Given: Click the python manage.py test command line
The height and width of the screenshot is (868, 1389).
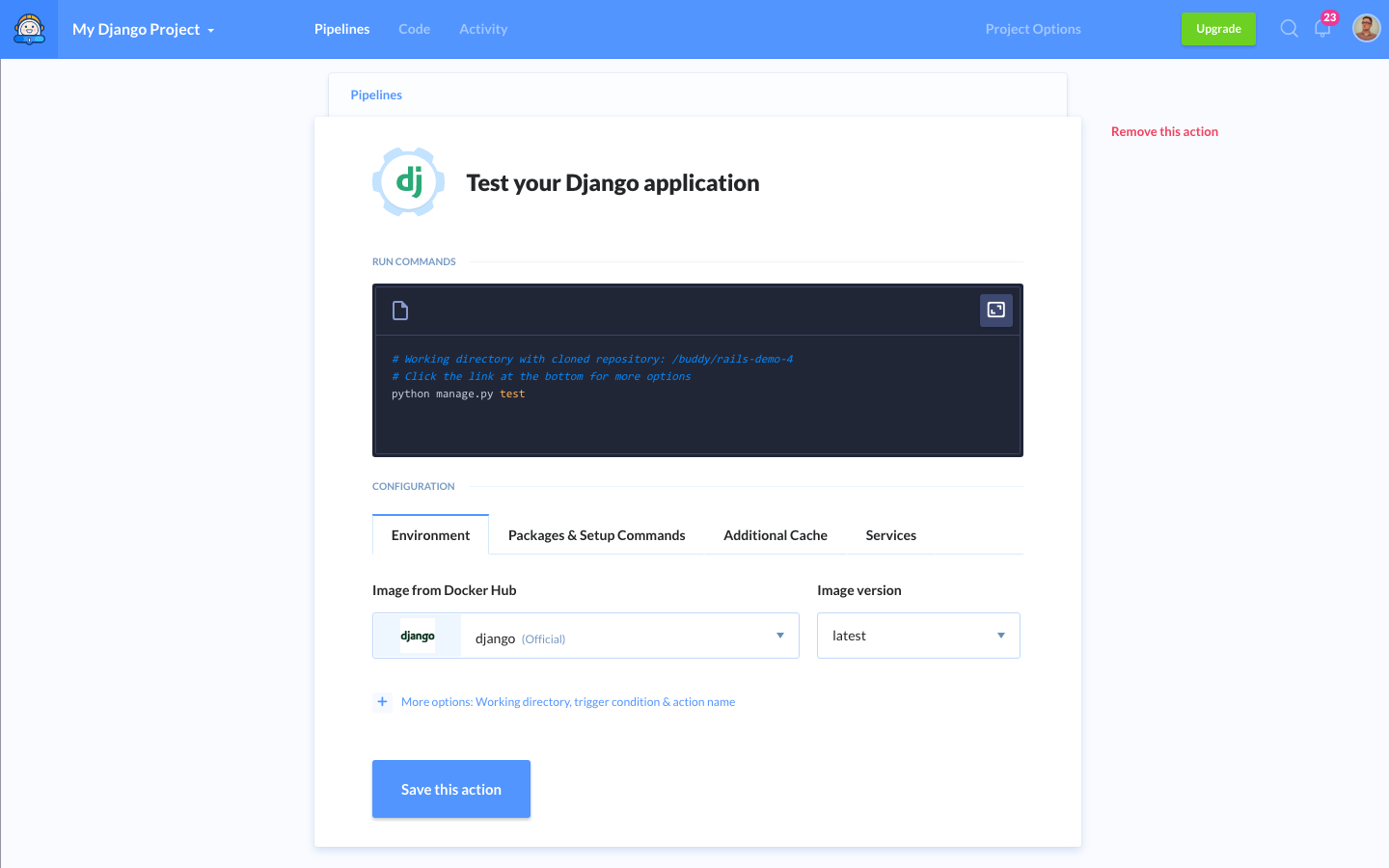Looking at the screenshot, I should point(458,393).
